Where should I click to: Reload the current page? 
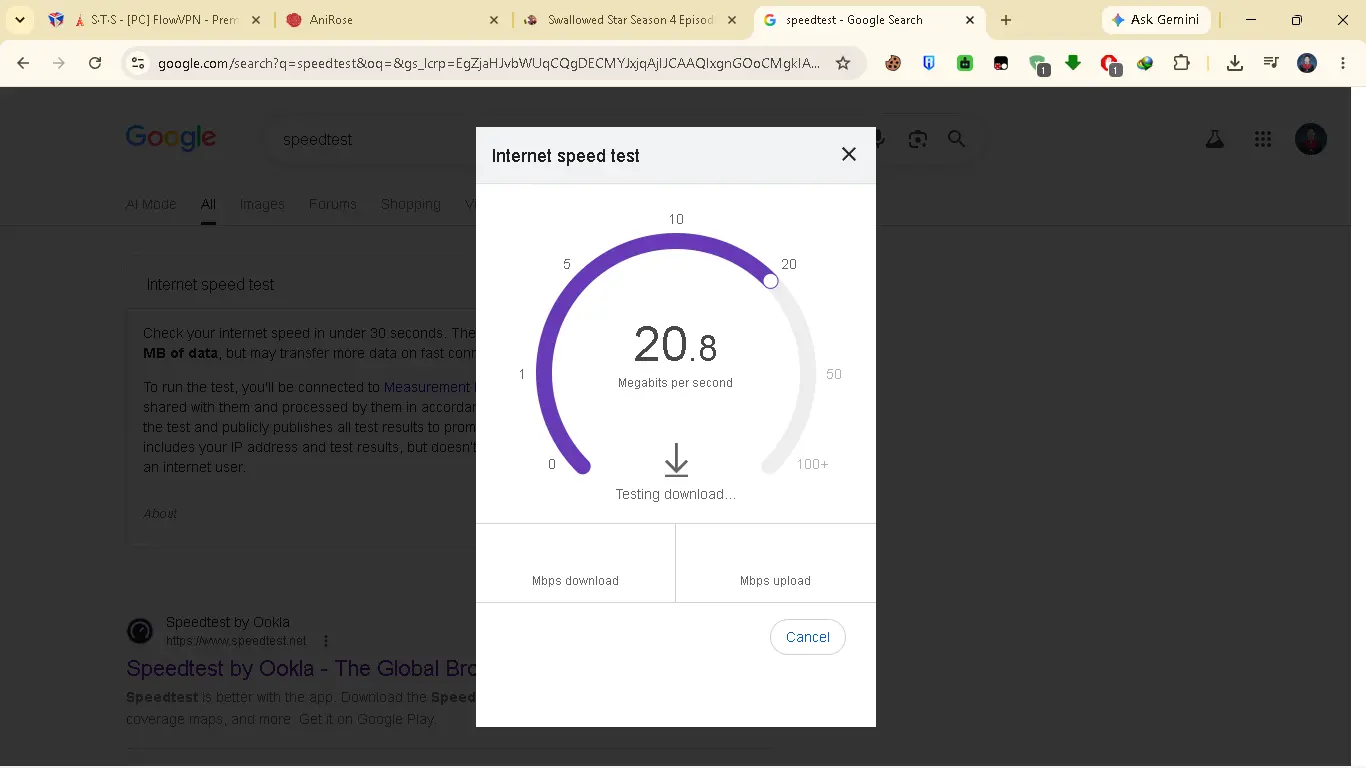coord(95,63)
